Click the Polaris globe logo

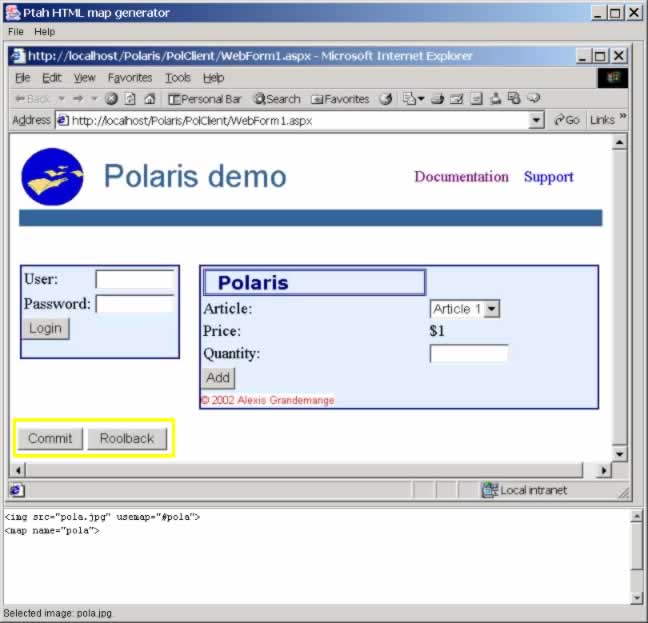[x=52, y=176]
